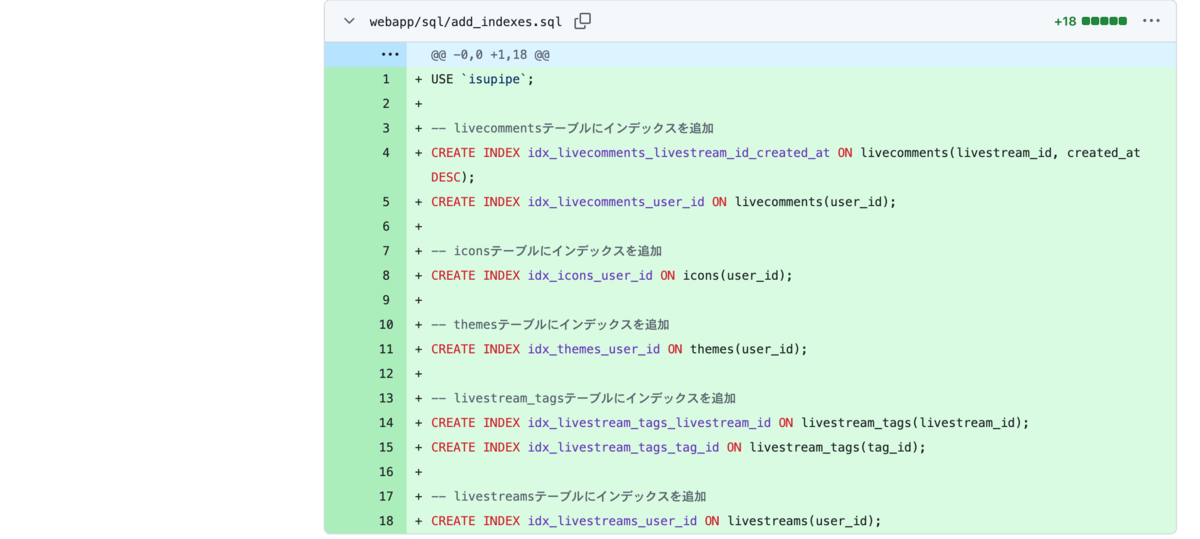Image resolution: width=1200 pixels, height=539 pixels.
Task: Click the hunk header @@ -0,0 +1,18 @@
Action: coord(490,55)
